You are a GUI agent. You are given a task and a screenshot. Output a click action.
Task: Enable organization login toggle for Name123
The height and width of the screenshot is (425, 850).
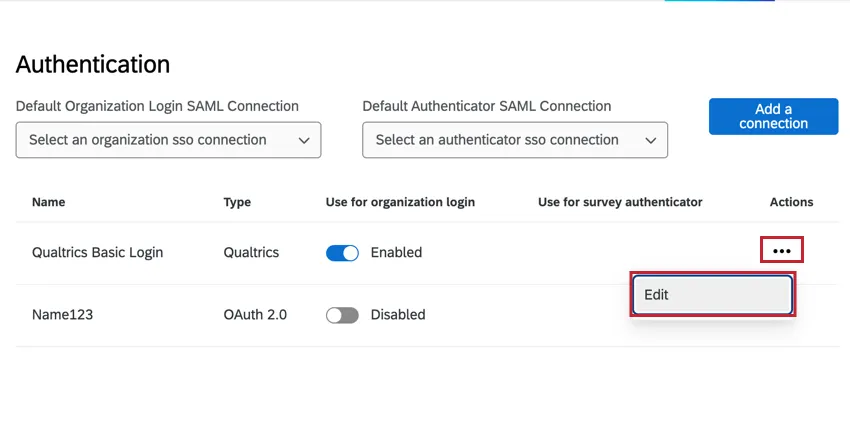(342, 315)
